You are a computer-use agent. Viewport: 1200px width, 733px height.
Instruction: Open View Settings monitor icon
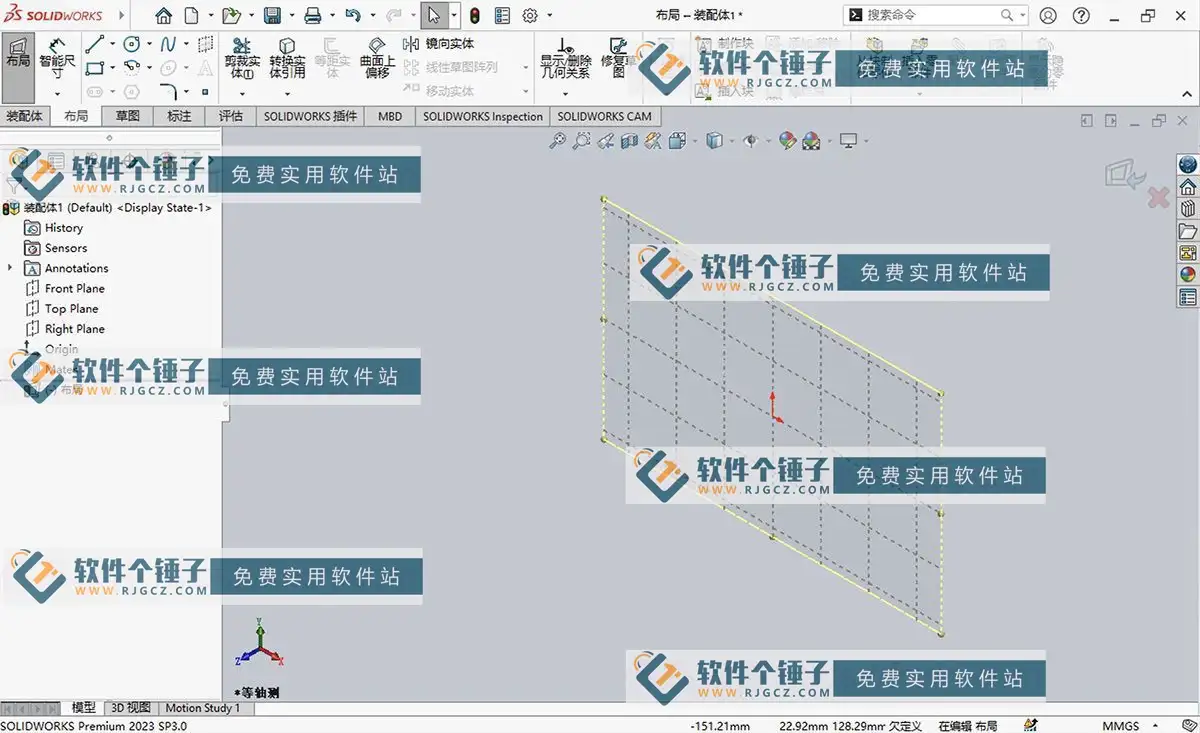pyautogui.click(x=848, y=141)
